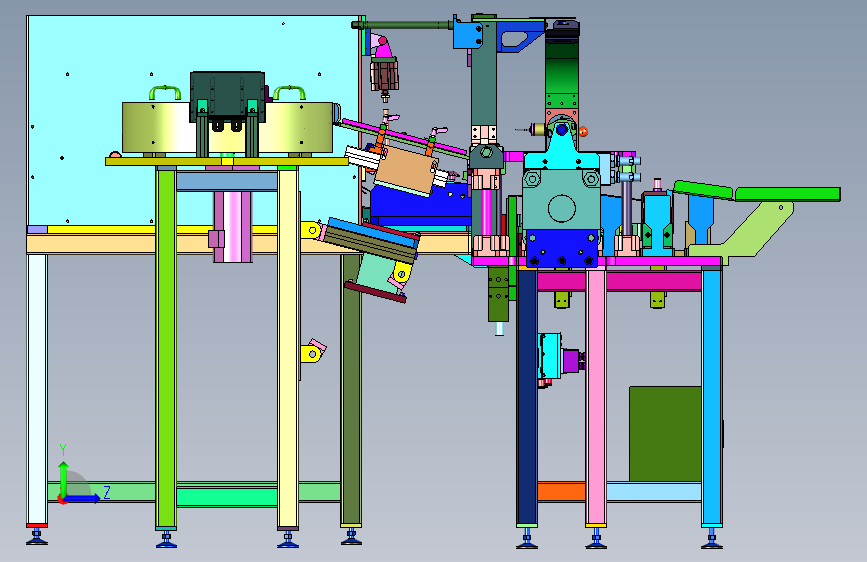Select the olive plate under the feeder bowl
This screenshot has width=867, height=562.
click(227, 162)
